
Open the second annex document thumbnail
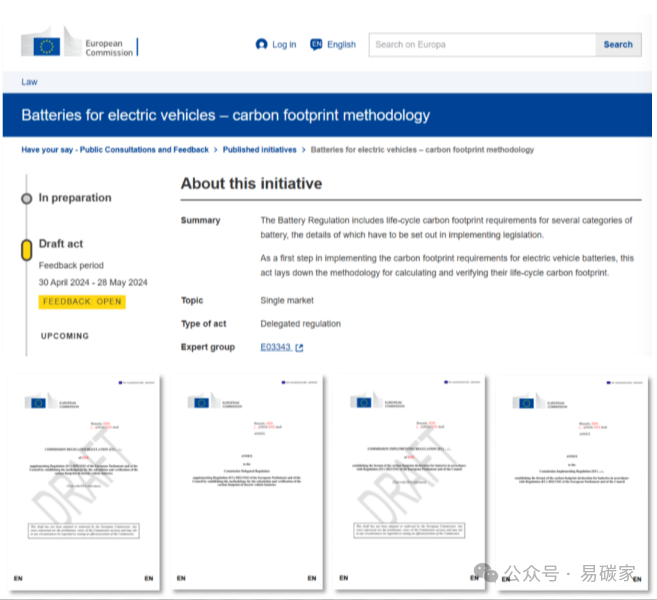247,480
